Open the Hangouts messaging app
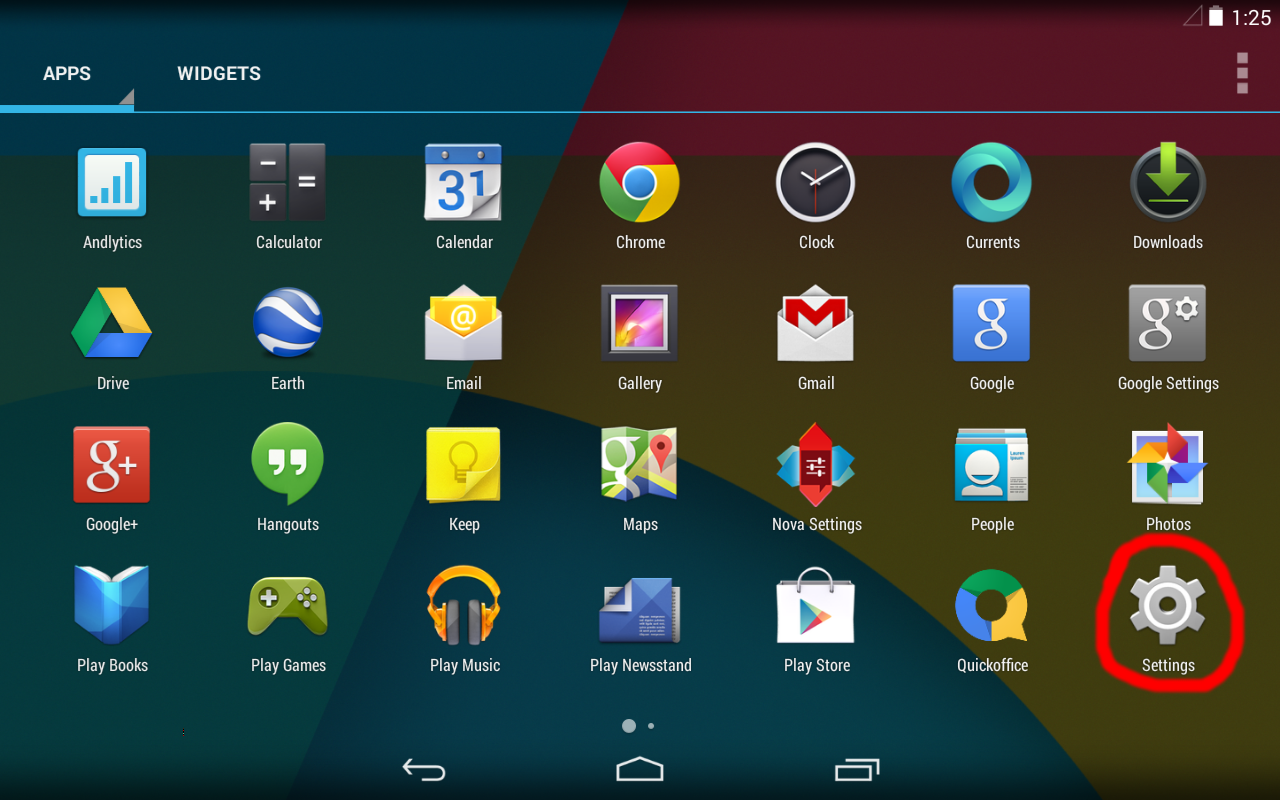Screen dimensions: 1280x800 (288, 464)
